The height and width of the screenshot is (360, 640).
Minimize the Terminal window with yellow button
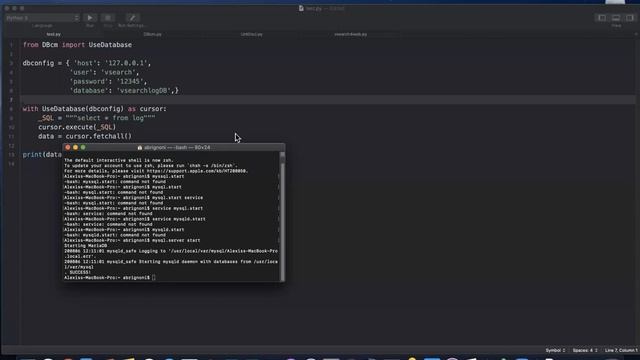tap(76, 147)
